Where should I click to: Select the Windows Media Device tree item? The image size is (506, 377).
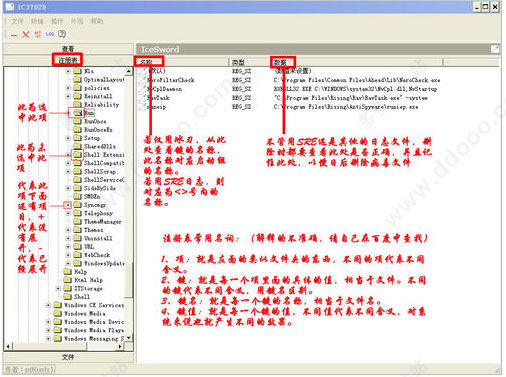94,322
